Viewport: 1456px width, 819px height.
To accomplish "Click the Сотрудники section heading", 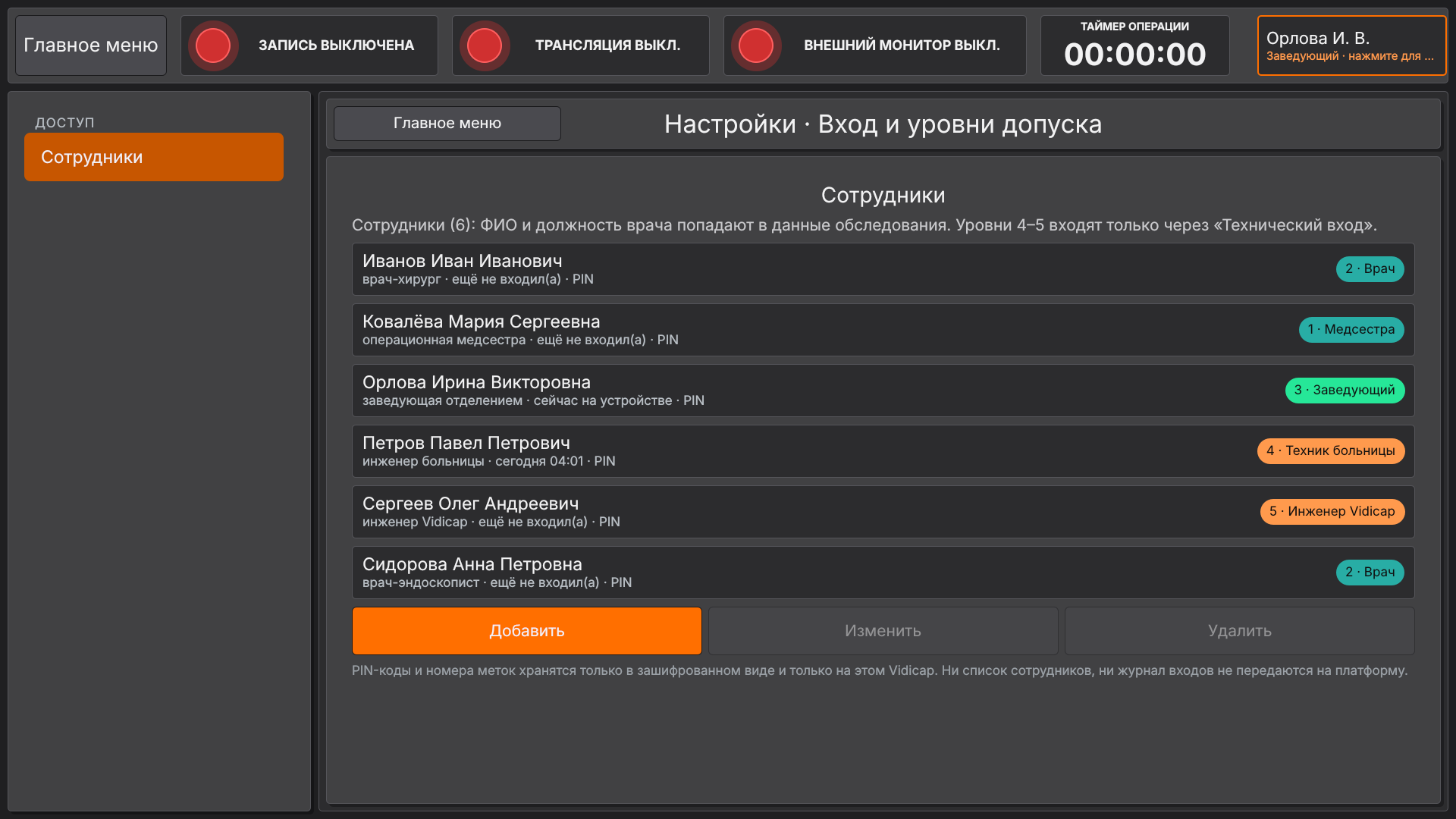I will click(x=883, y=195).
